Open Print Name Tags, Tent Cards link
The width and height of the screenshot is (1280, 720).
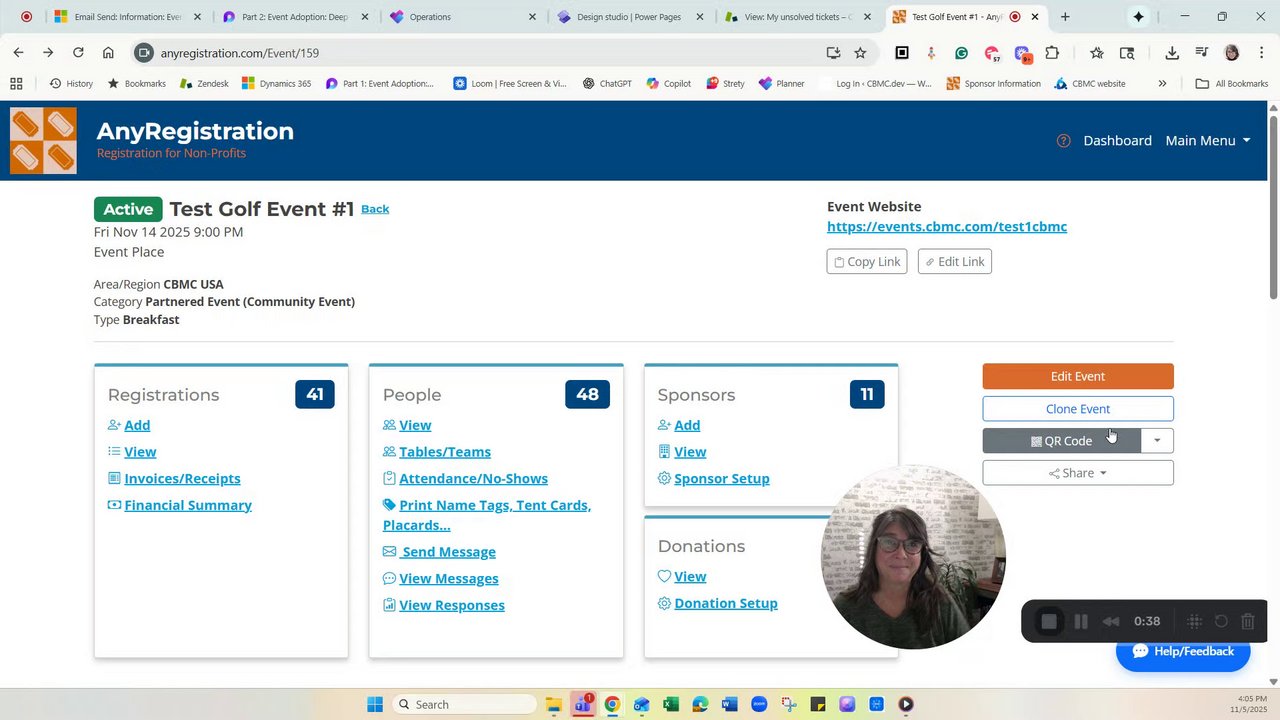[x=487, y=515]
